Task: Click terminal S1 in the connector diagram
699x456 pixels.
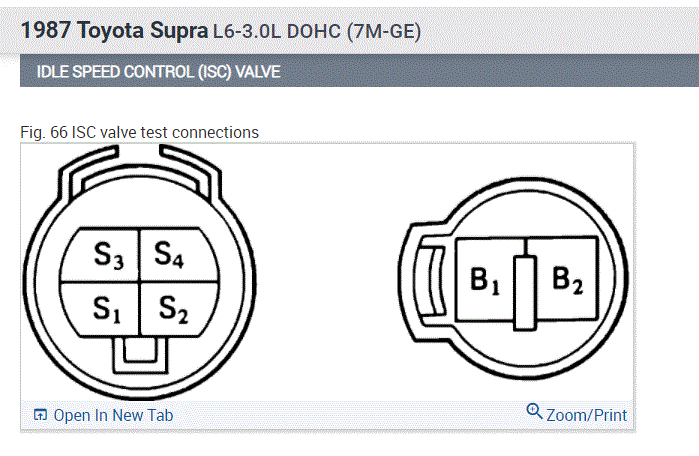Action: [x=107, y=308]
